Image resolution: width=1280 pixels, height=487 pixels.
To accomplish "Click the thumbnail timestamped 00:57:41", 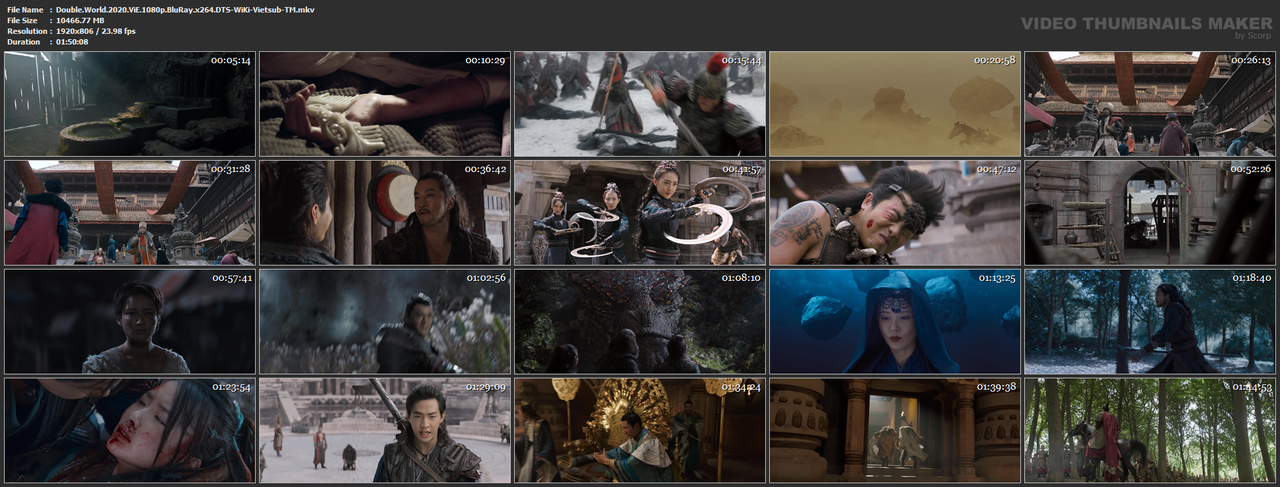I will click(129, 321).
